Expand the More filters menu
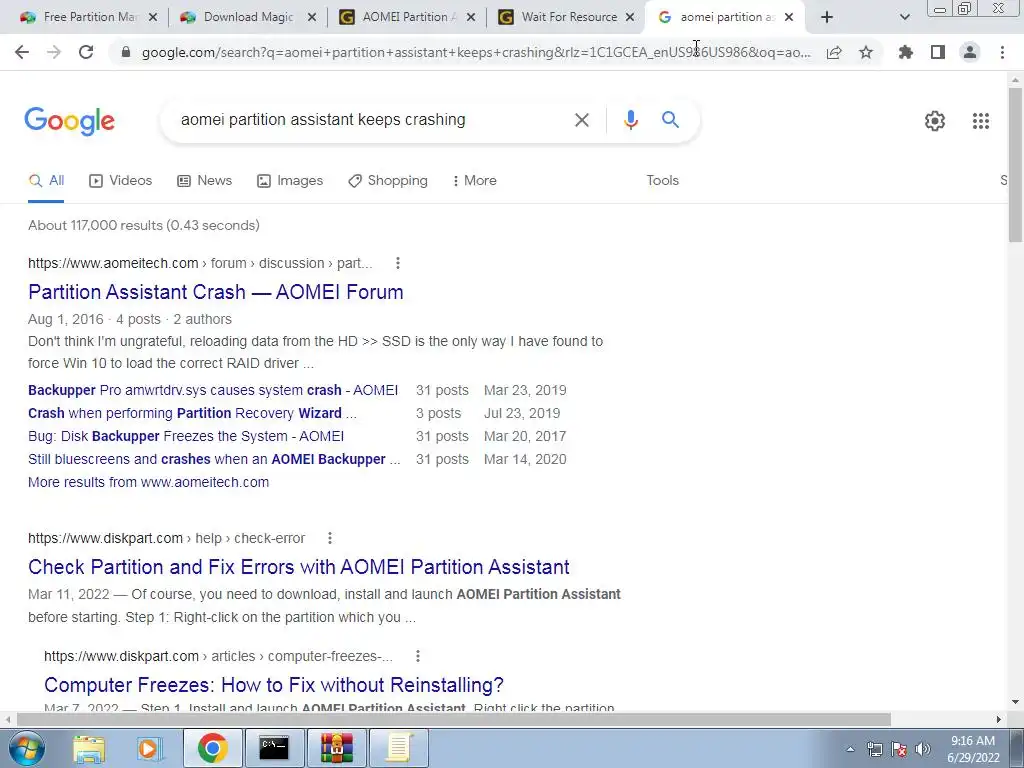The image size is (1024, 768). [474, 181]
